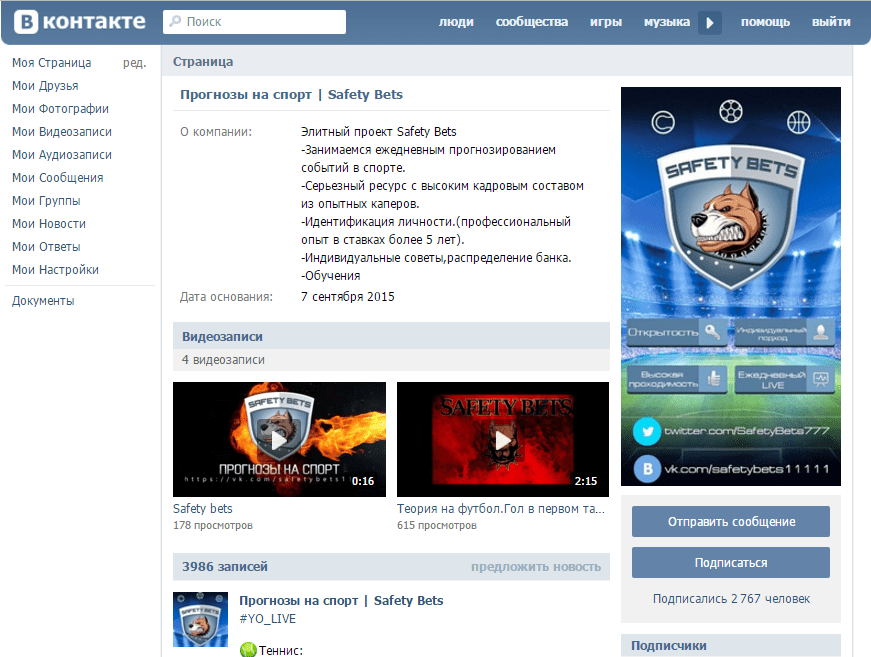Image resolution: width=871 pixels, height=657 pixels.
Task: Open 'Мои Ответы' in sidebar
Action: (x=46, y=247)
